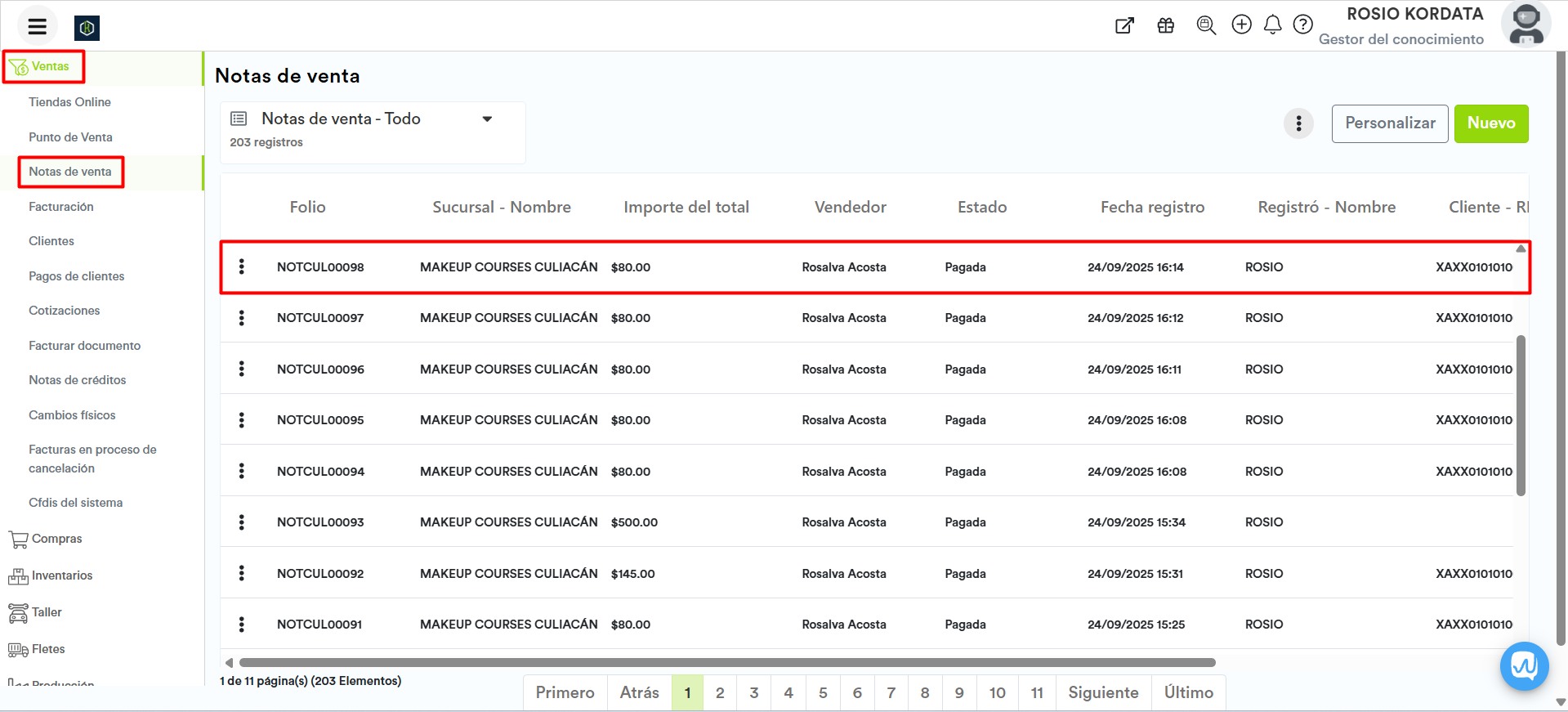
Task: Open row options menu for NOTCUL00093
Action: click(241, 522)
